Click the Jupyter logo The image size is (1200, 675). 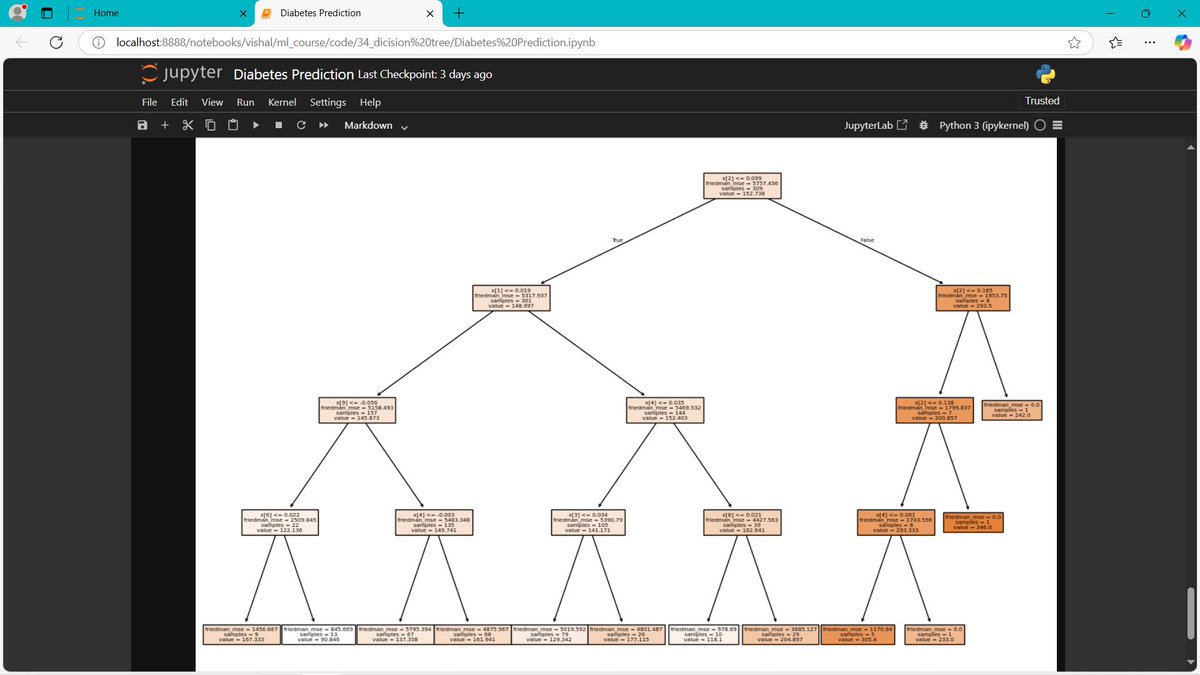click(x=182, y=74)
